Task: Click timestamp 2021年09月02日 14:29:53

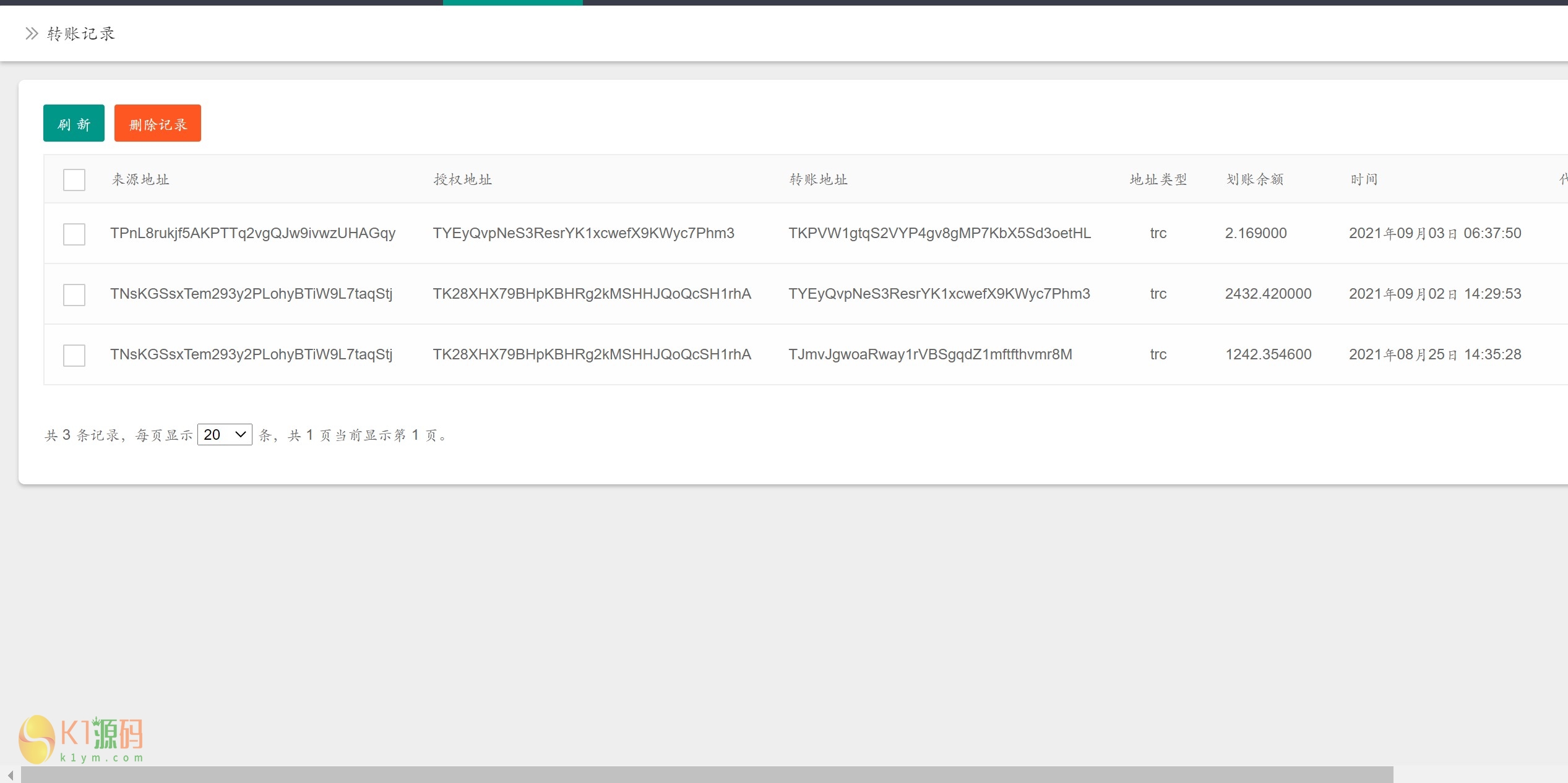Action: tap(1435, 294)
